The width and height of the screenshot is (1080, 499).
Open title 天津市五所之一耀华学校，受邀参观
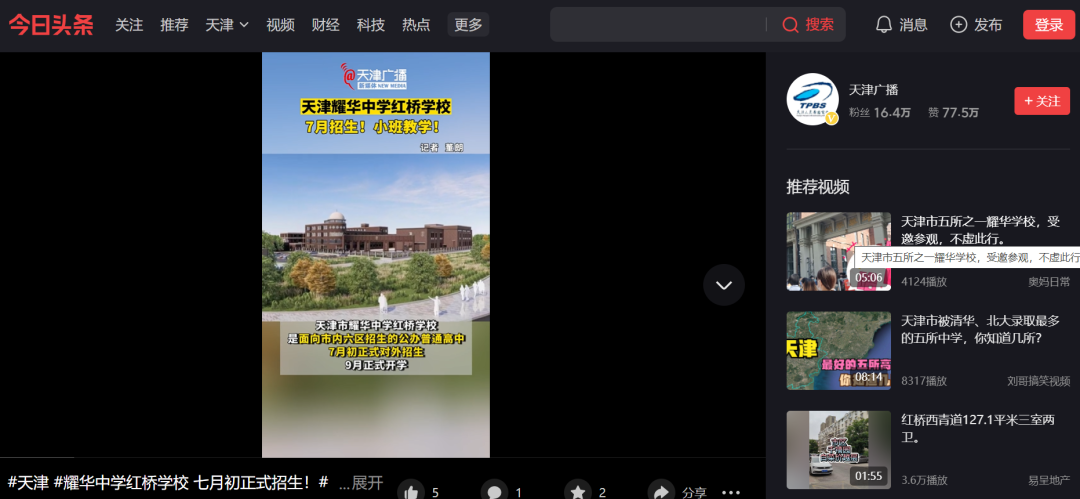click(x=982, y=230)
